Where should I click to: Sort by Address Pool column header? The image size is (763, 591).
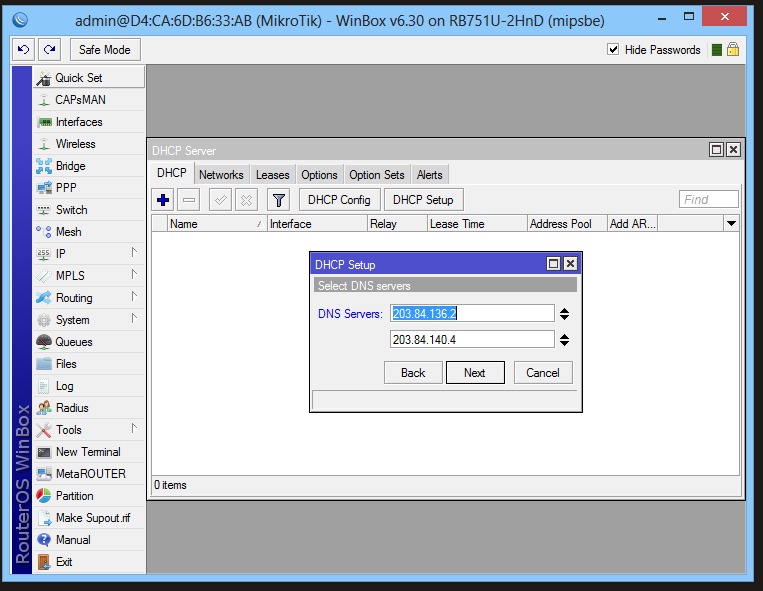click(567, 224)
